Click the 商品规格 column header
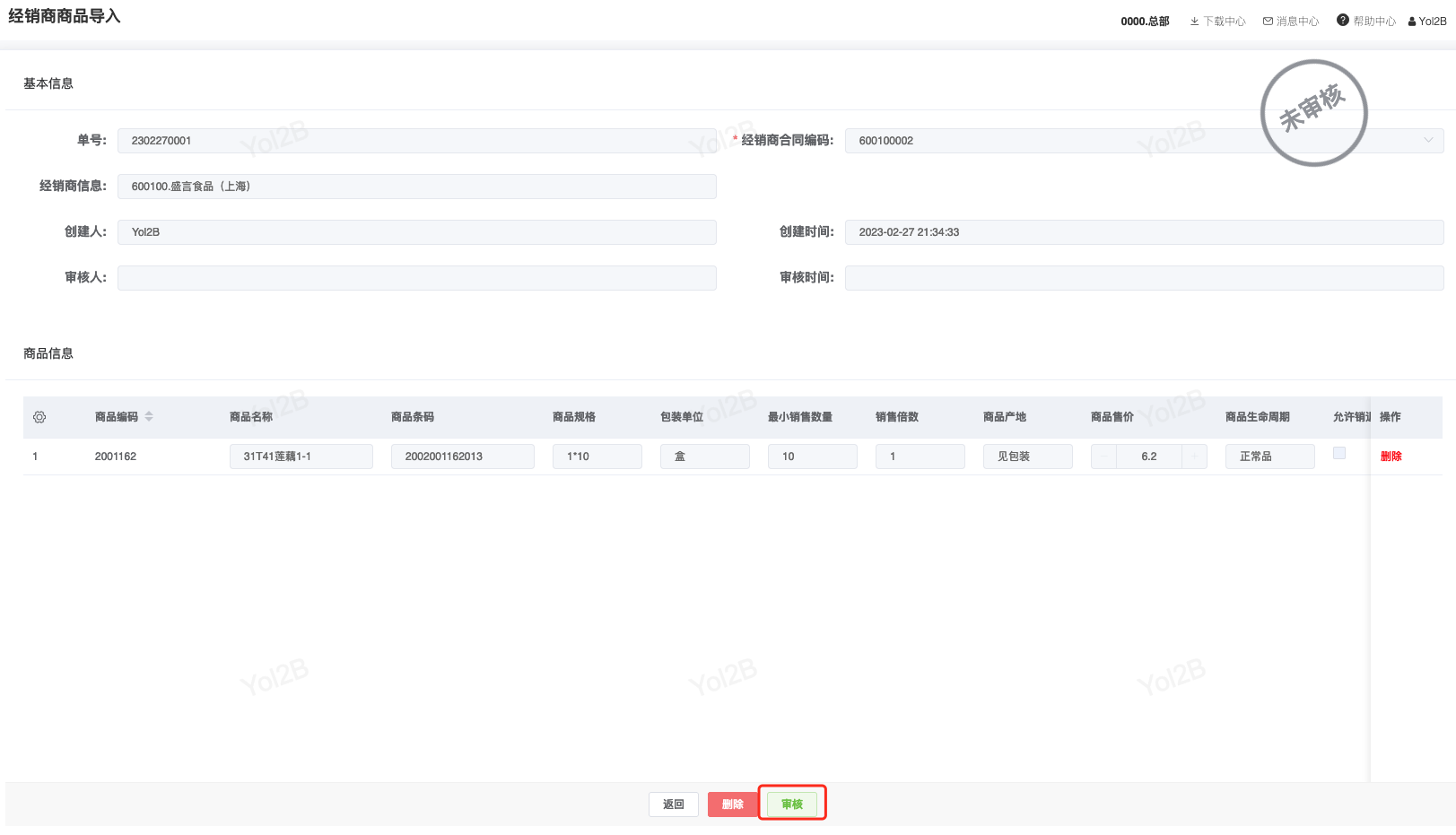 tap(574, 417)
